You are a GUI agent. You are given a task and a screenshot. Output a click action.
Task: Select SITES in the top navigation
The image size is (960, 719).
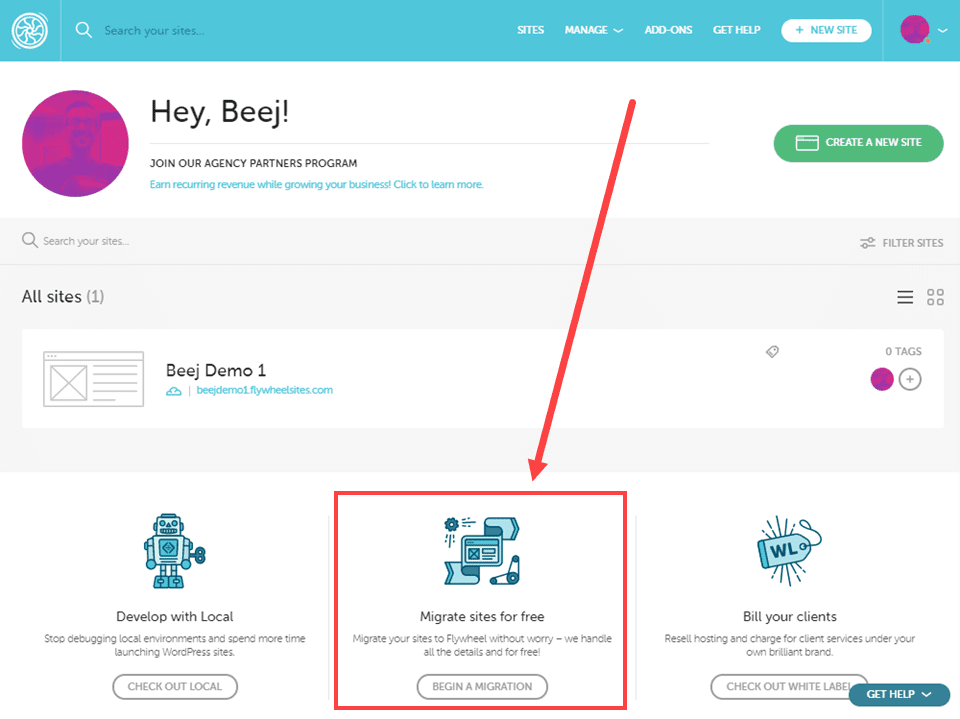click(x=530, y=30)
